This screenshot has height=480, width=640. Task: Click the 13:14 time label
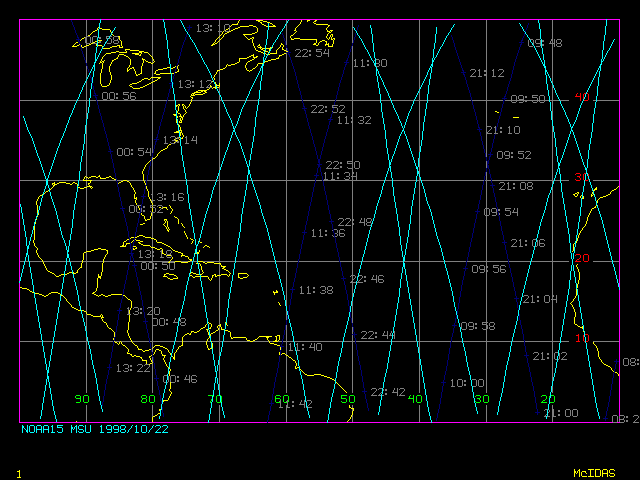(x=180, y=140)
